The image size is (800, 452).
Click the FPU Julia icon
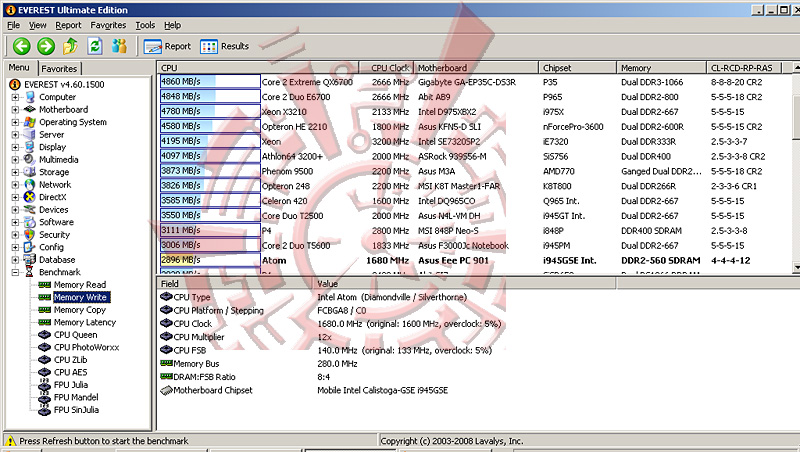(x=45, y=385)
